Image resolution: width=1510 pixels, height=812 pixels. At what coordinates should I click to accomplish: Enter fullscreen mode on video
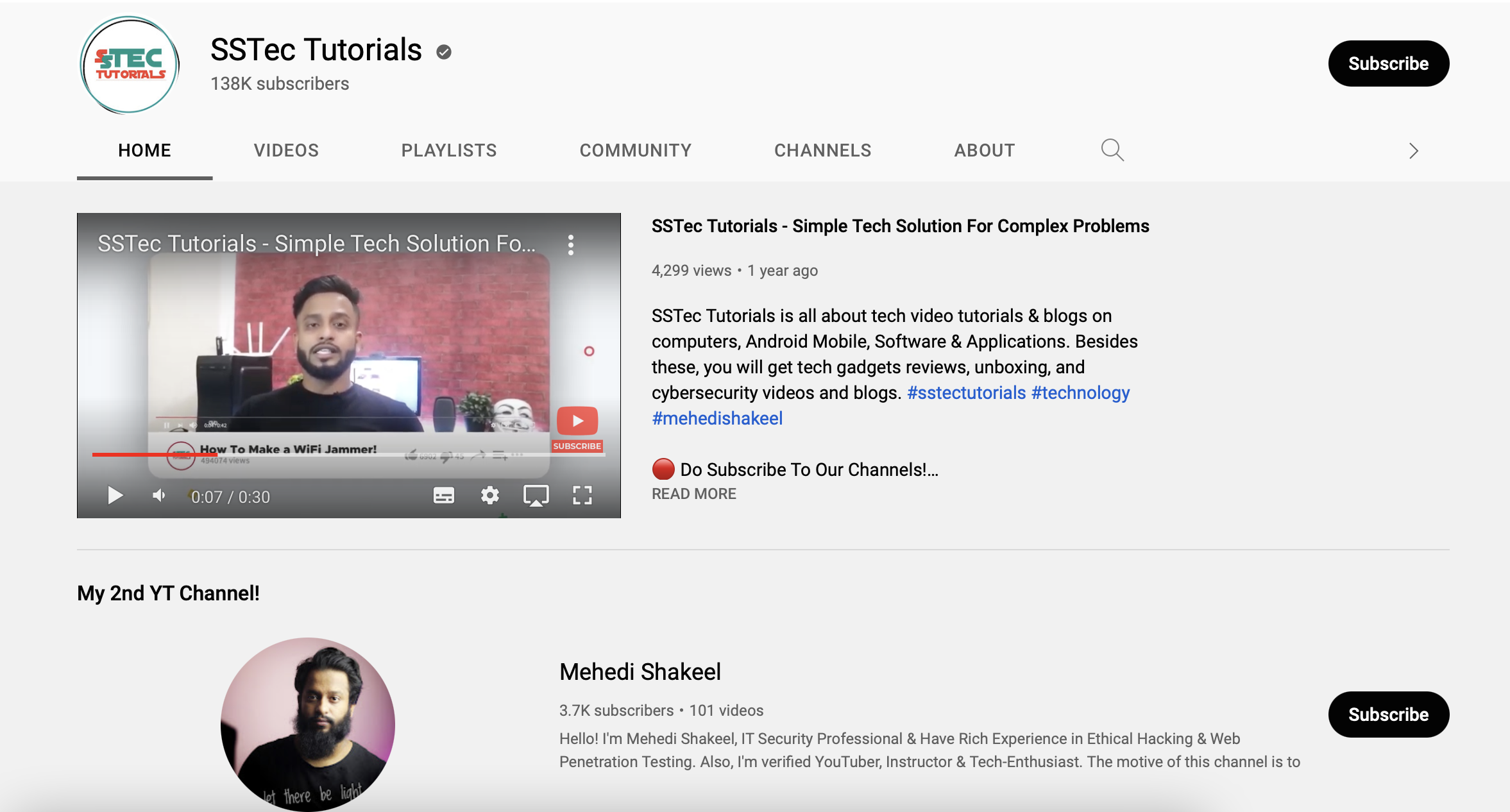[582, 495]
